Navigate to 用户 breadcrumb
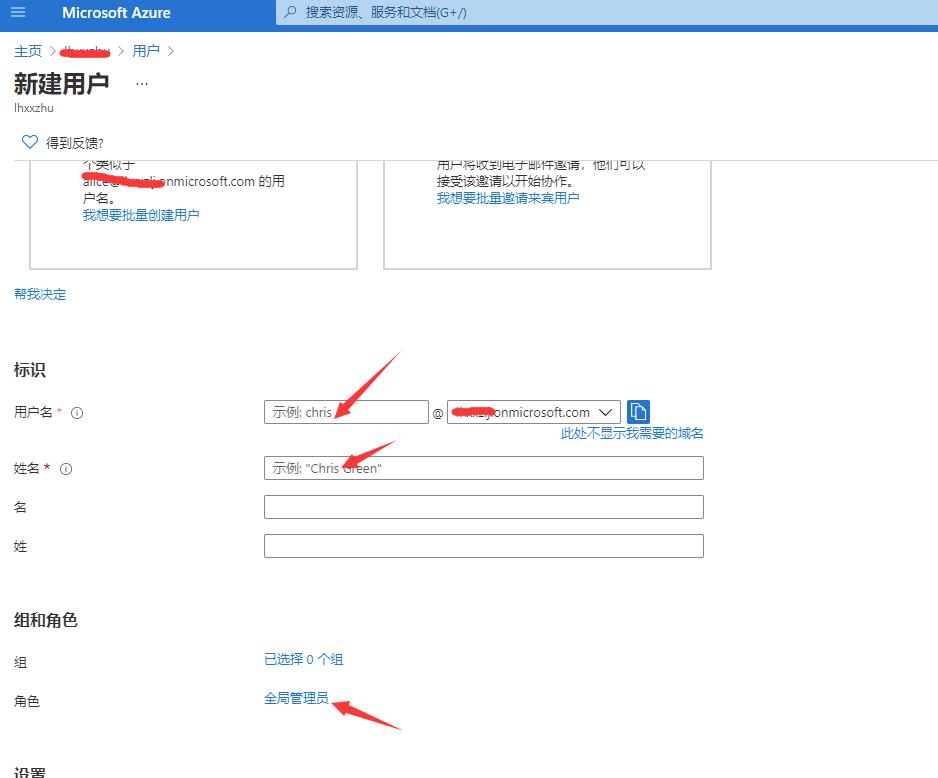Viewport: 938px width, 778px height. pos(146,51)
